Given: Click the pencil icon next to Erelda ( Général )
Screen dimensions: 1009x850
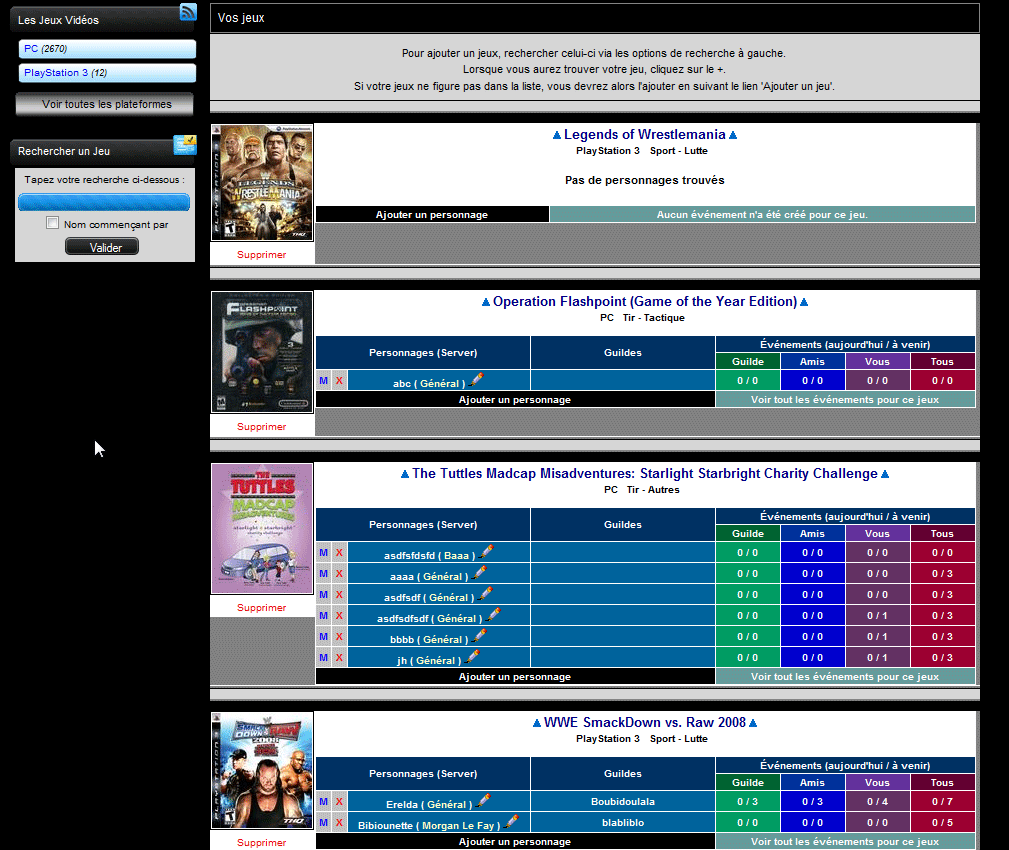Looking at the screenshot, I should click(483, 800).
